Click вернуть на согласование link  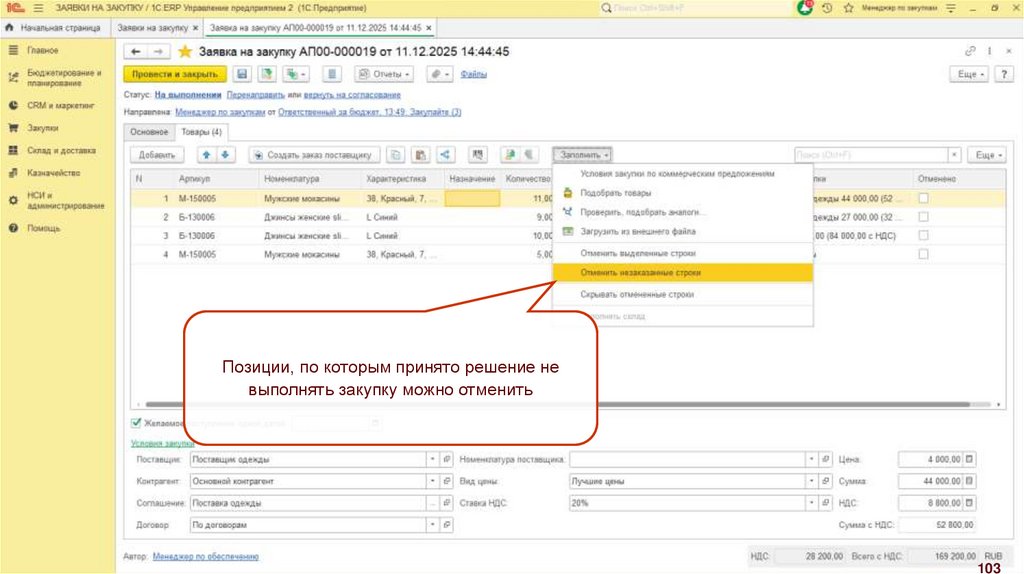352,95
